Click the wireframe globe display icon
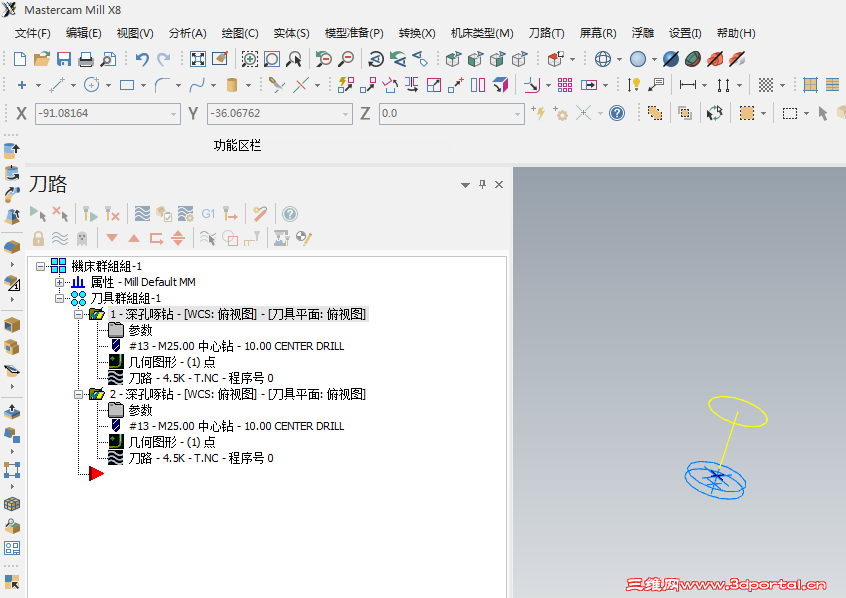The width and height of the screenshot is (846, 598). pyautogui.click(x=603, y=59)
